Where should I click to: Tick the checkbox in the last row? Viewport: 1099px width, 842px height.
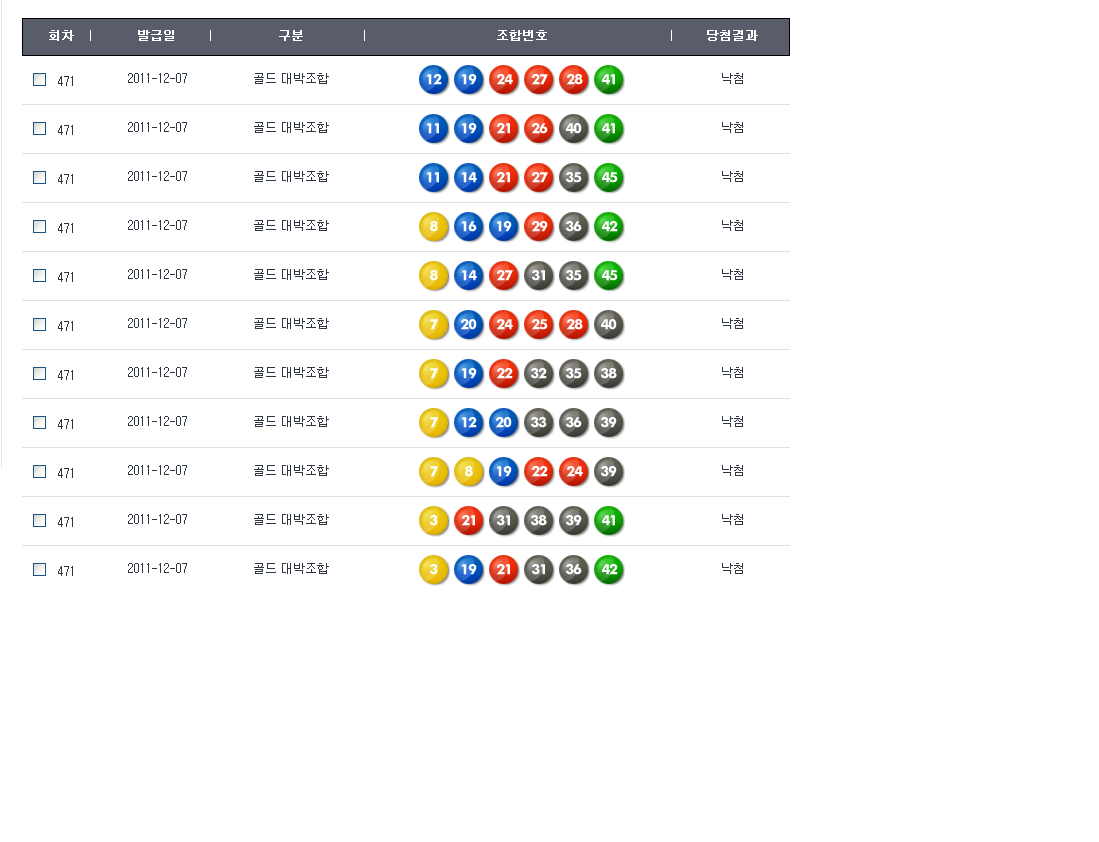[40, 570]
